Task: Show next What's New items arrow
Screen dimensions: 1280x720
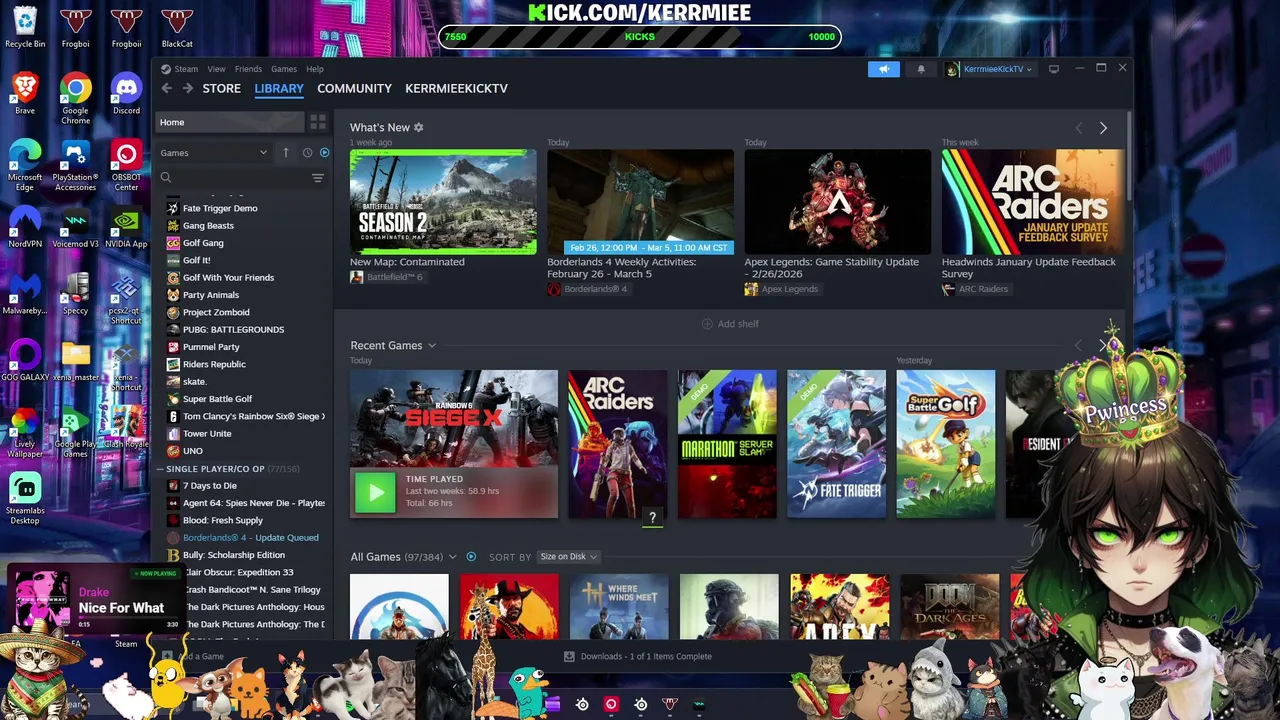Action: [1103, 128]
